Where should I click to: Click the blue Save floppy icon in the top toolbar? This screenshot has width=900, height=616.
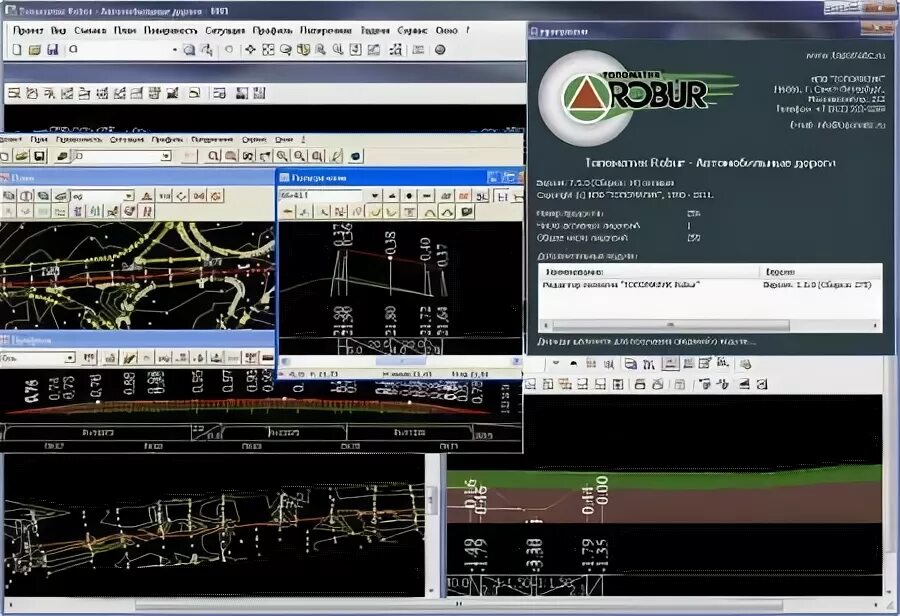pyautogui.click(x=53, y=50)
